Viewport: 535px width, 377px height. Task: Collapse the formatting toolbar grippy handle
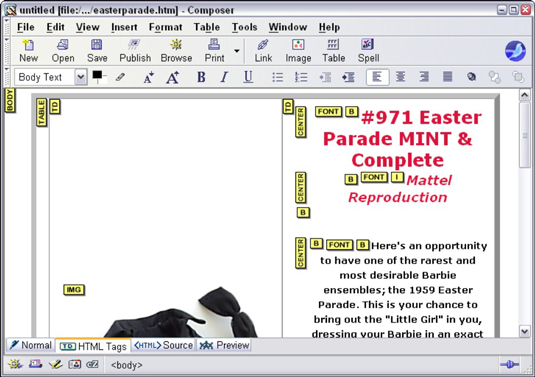click(7, 77)
